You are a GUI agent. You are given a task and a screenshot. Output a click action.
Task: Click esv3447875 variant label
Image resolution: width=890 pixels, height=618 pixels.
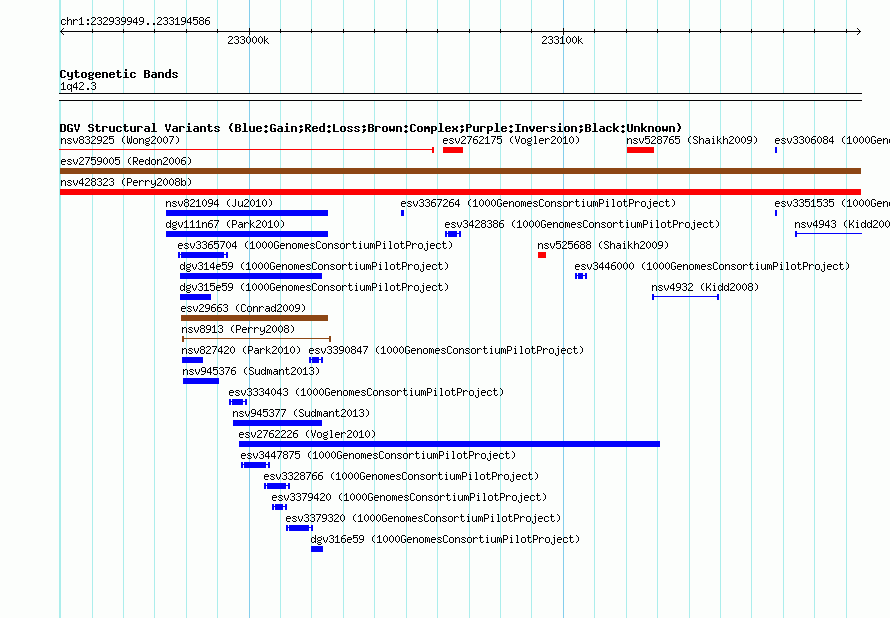[x=378, y=455]
